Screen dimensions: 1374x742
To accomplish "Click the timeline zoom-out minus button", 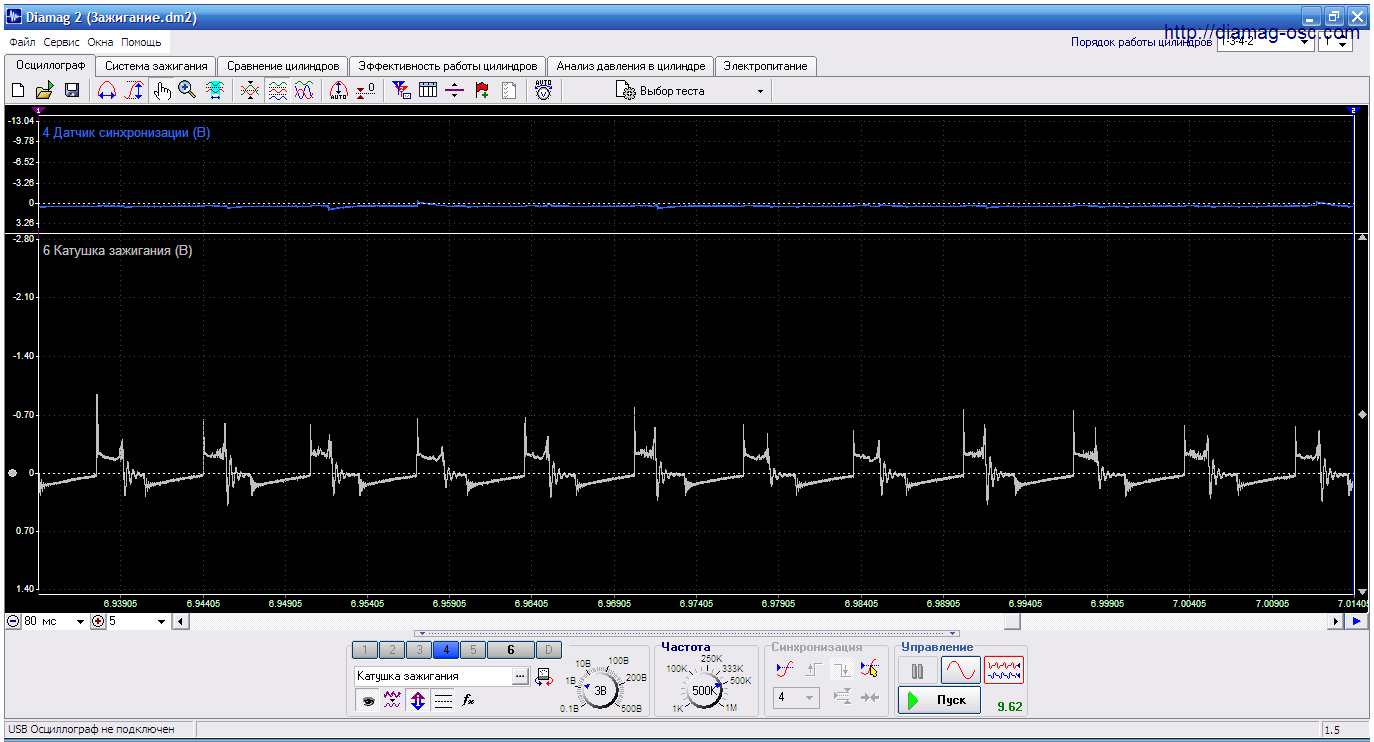I will 13,622.
